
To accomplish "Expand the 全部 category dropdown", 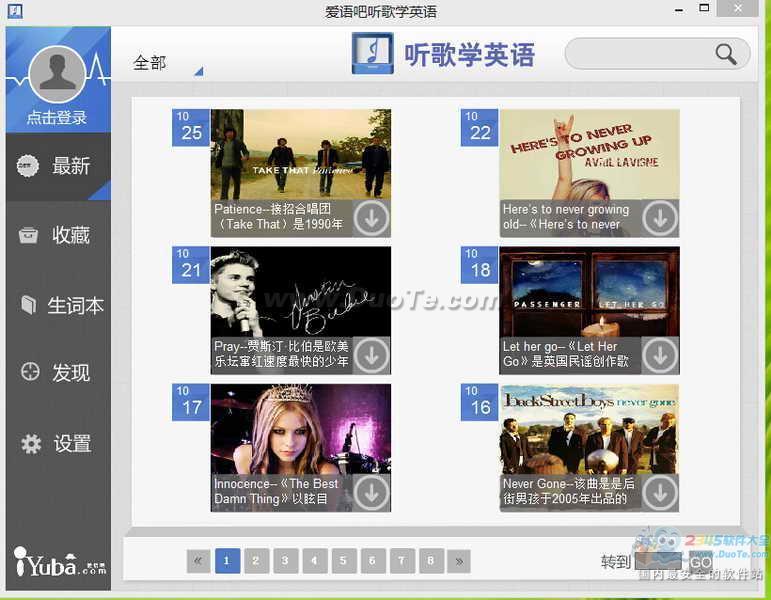I will (167, 64).
